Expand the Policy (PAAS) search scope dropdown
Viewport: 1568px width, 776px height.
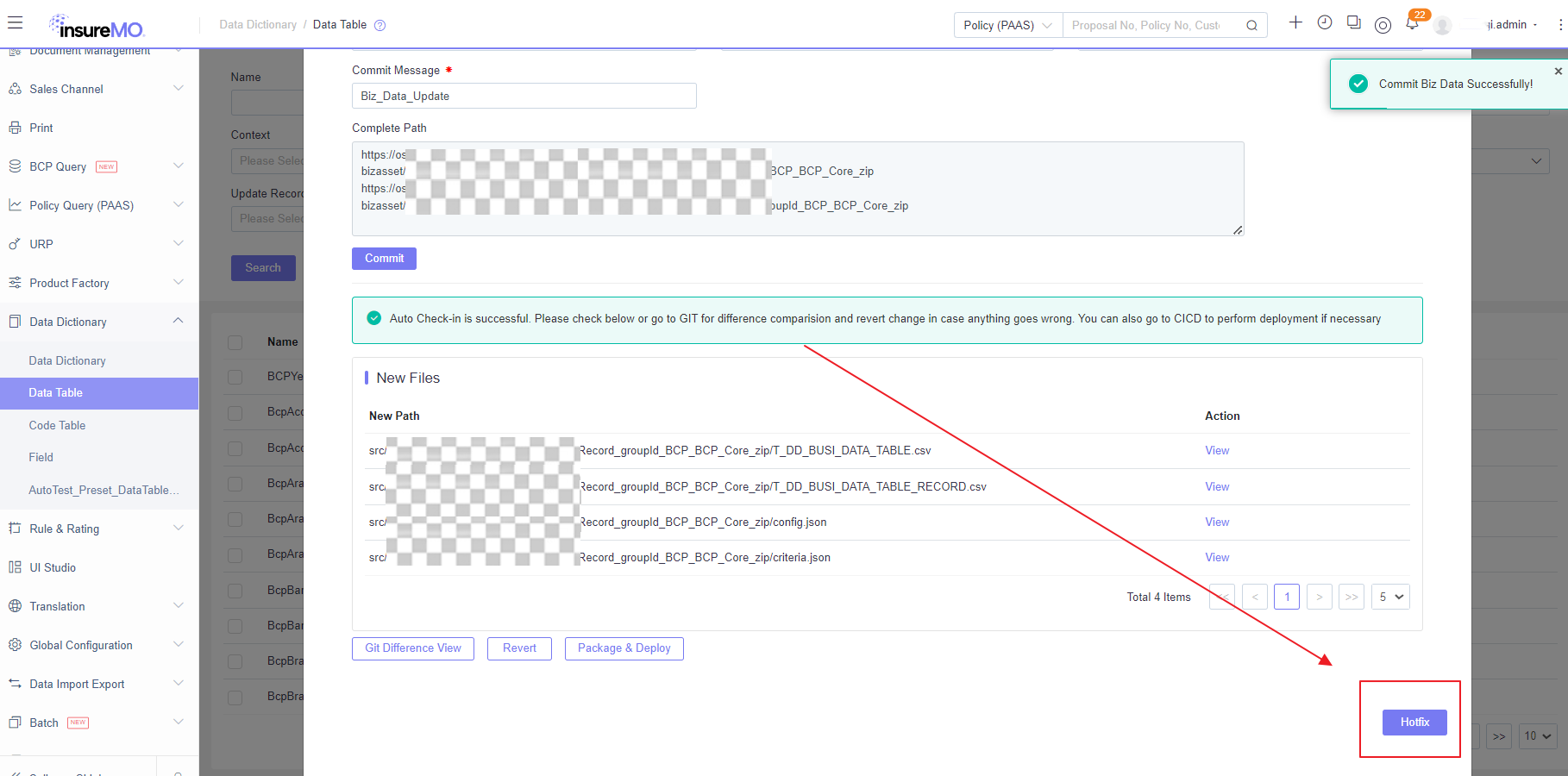(x=1007, y=25)
